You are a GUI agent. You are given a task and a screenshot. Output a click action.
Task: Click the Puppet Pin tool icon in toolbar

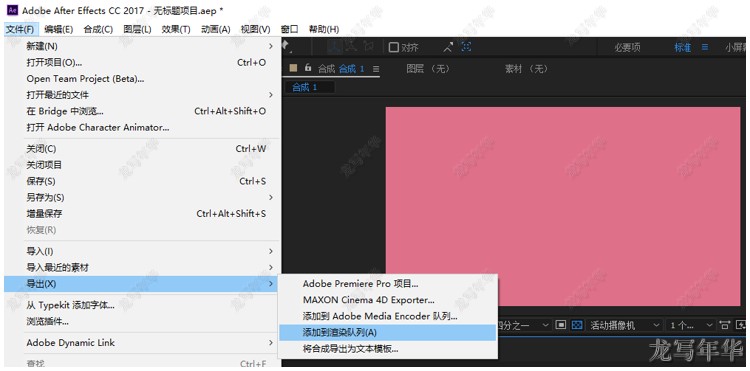[286, 46]
